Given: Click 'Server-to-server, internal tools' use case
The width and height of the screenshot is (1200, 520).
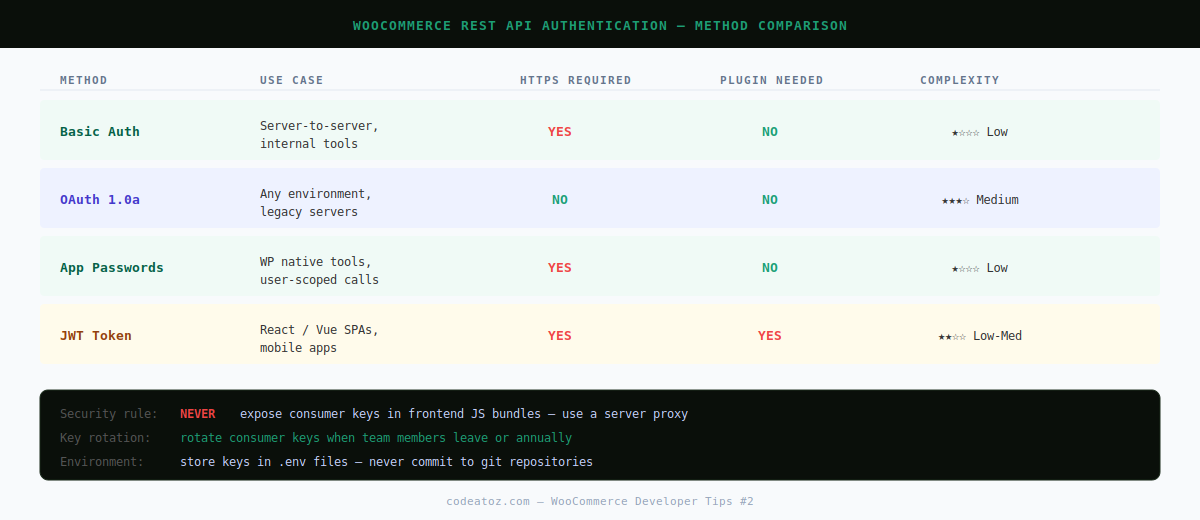Looking at the screenshot, I should 320,135.
